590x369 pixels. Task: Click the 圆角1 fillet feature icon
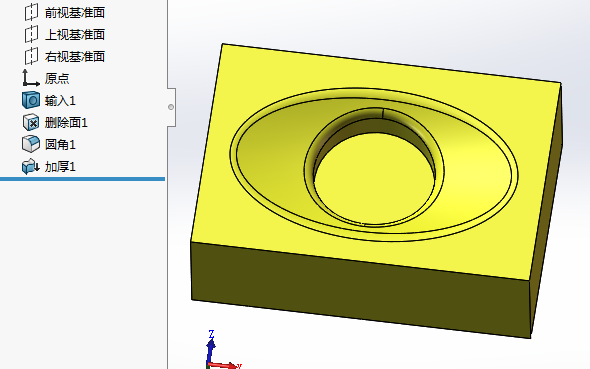click(x=31, y=144)
